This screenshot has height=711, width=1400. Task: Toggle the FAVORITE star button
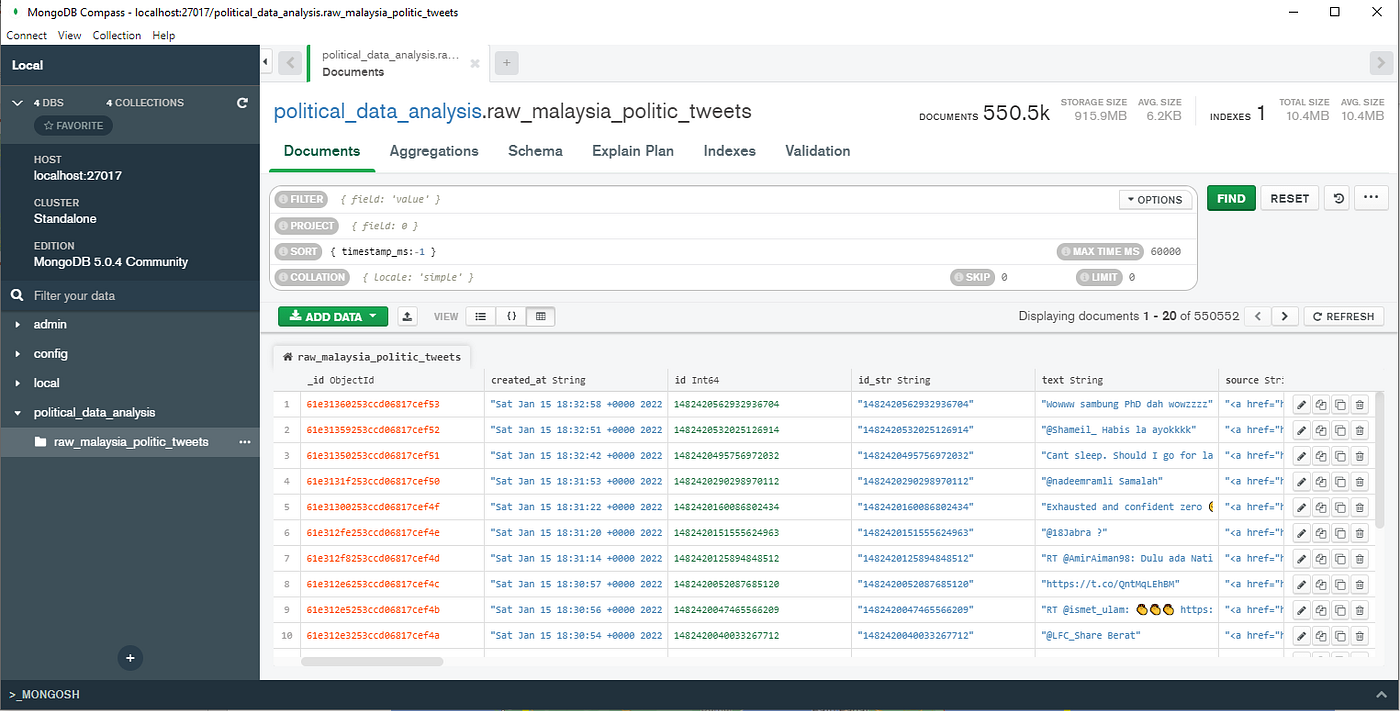(73, 126)
